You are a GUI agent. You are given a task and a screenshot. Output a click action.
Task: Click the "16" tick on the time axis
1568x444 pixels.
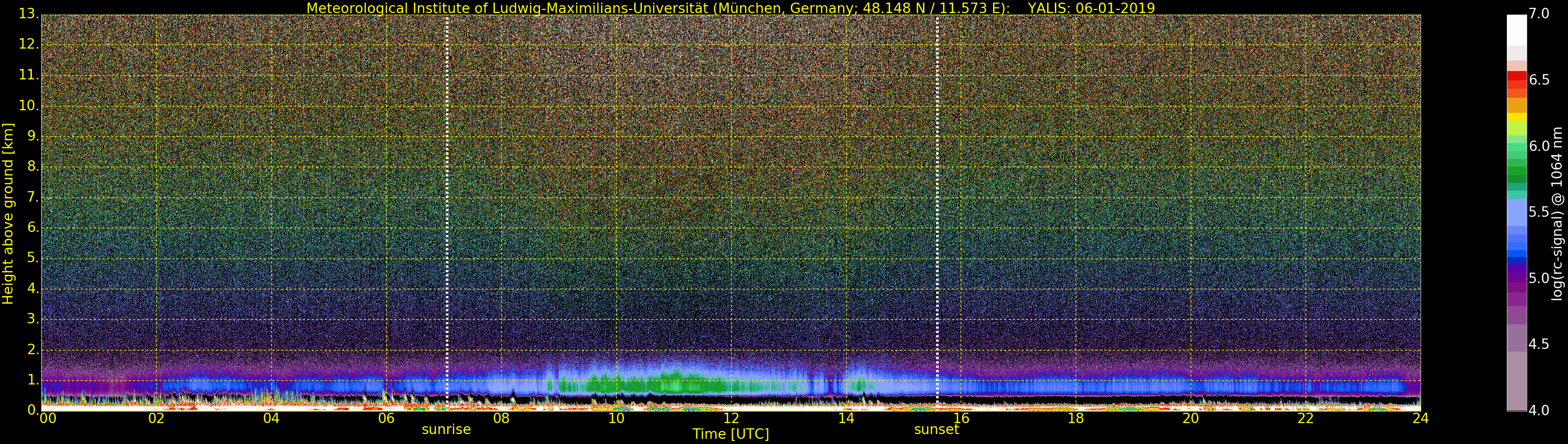[961, 418]
